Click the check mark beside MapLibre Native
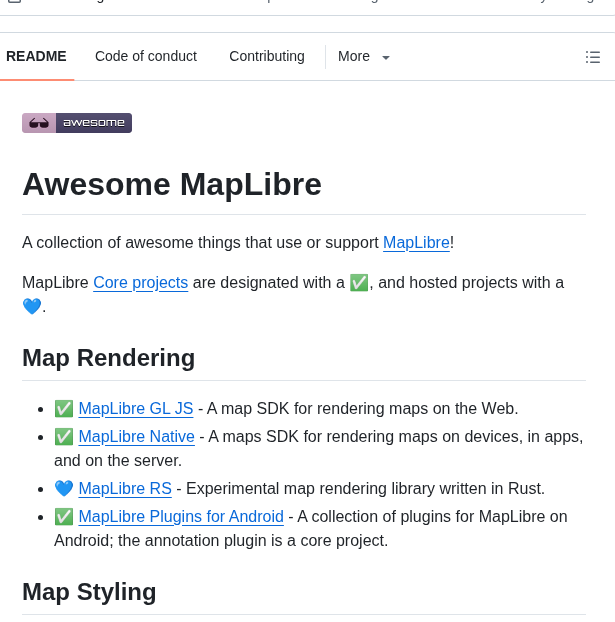615x622 pixels. click(64, 437)
